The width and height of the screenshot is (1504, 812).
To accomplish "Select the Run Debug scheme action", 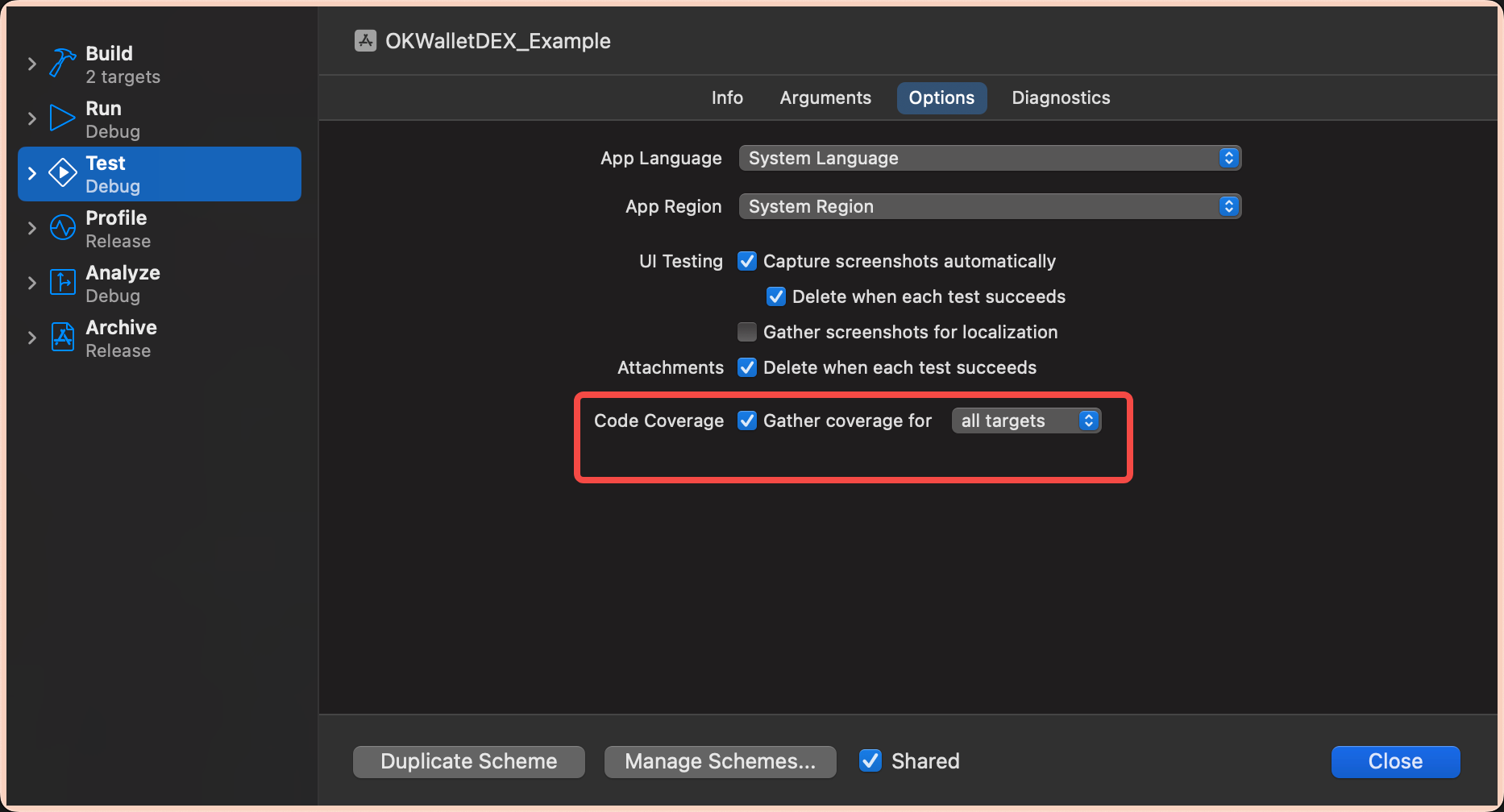I will point(160,119).
